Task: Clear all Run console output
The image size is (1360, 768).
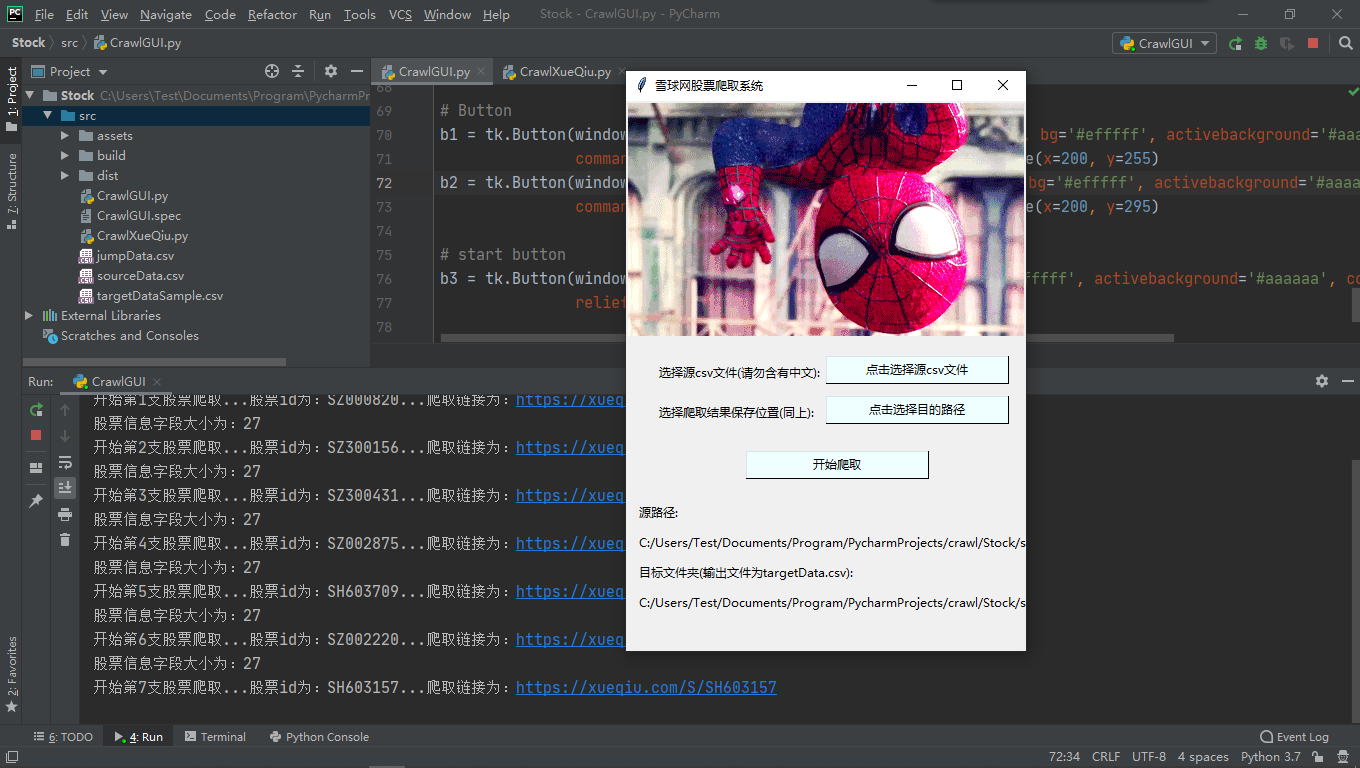Action: click(65, 540)
